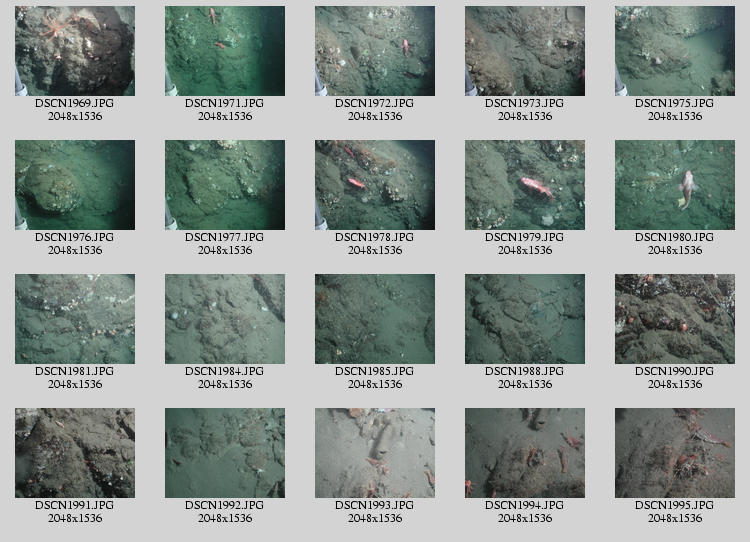Image resolution: width=750 pixels, height=542 pixels.
Task: Open thumbnail DSCN1993.JPG
Action: [375, 453]
